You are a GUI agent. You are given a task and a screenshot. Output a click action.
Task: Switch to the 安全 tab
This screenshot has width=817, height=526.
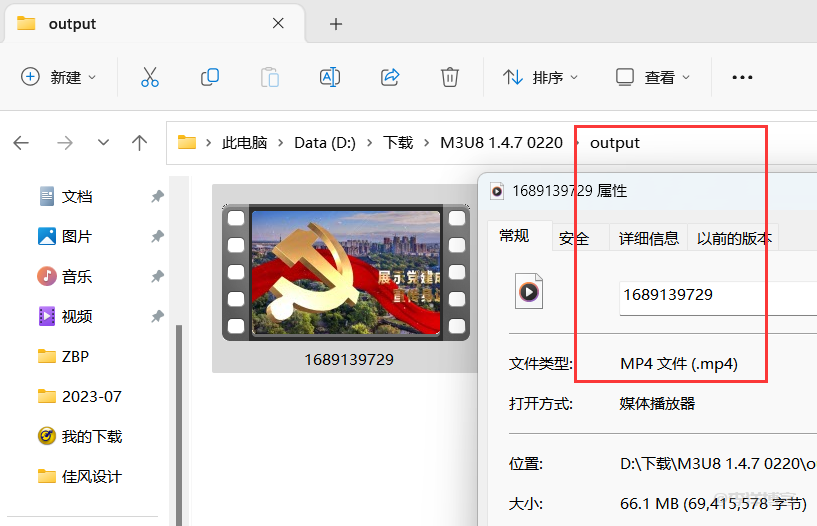574,238
